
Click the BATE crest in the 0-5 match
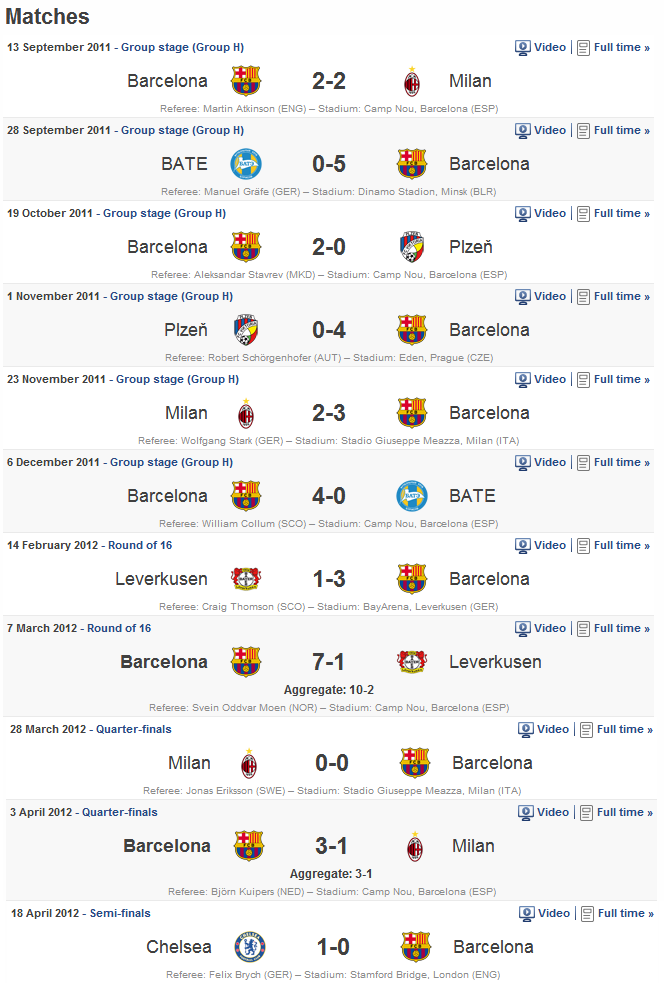pos(246,164)
